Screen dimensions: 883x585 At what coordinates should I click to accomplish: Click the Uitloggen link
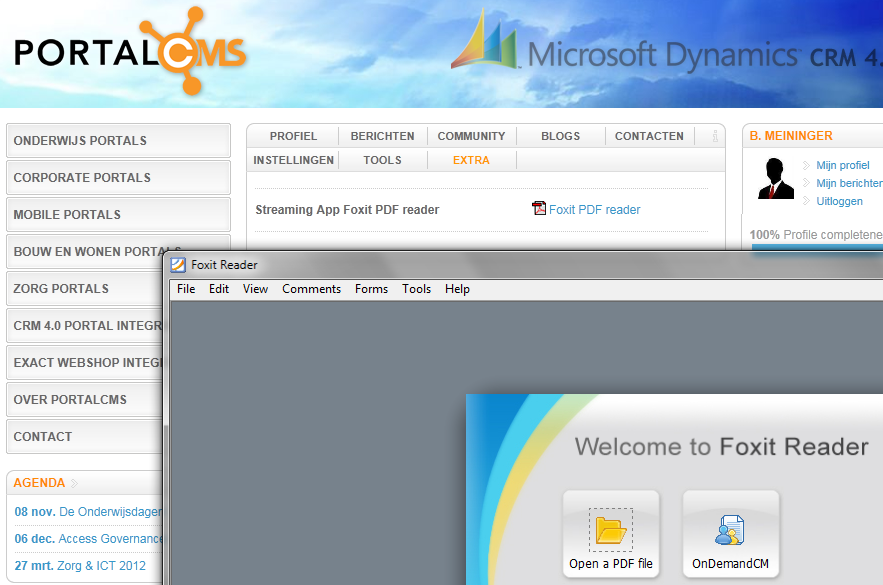(839, 201)
